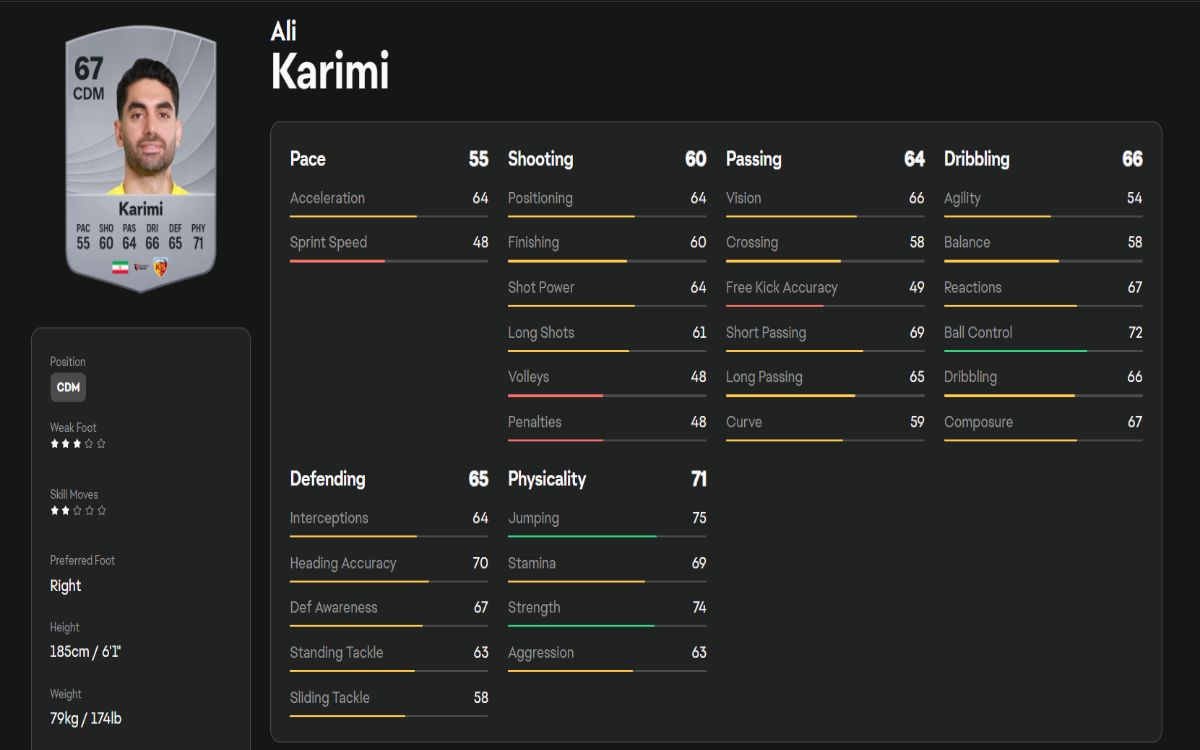Select the Pace category heading
This screenshot has height=750, width=1200.
[307, 159]
